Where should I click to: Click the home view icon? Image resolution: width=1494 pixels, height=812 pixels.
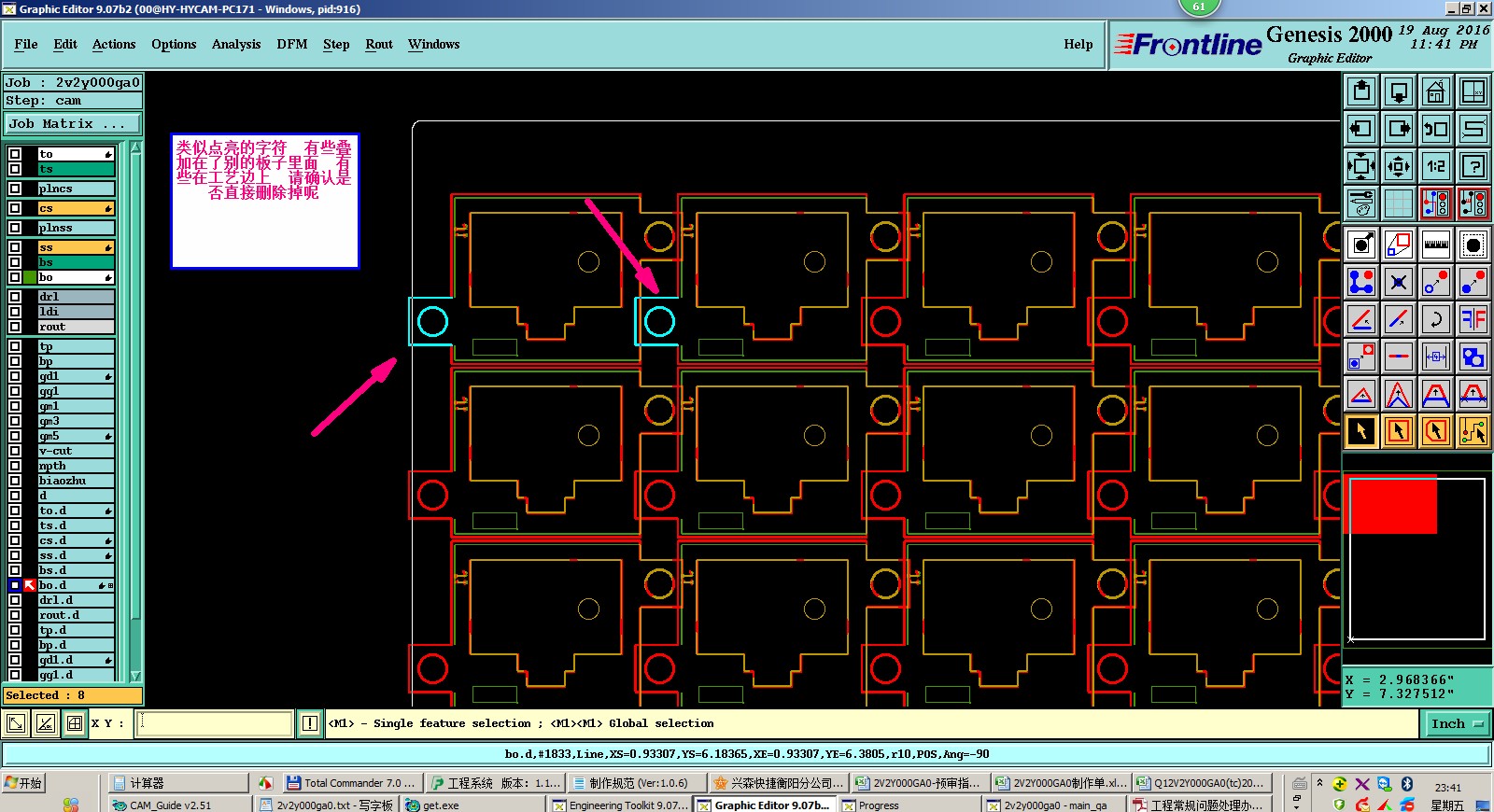click(1436, 91)
